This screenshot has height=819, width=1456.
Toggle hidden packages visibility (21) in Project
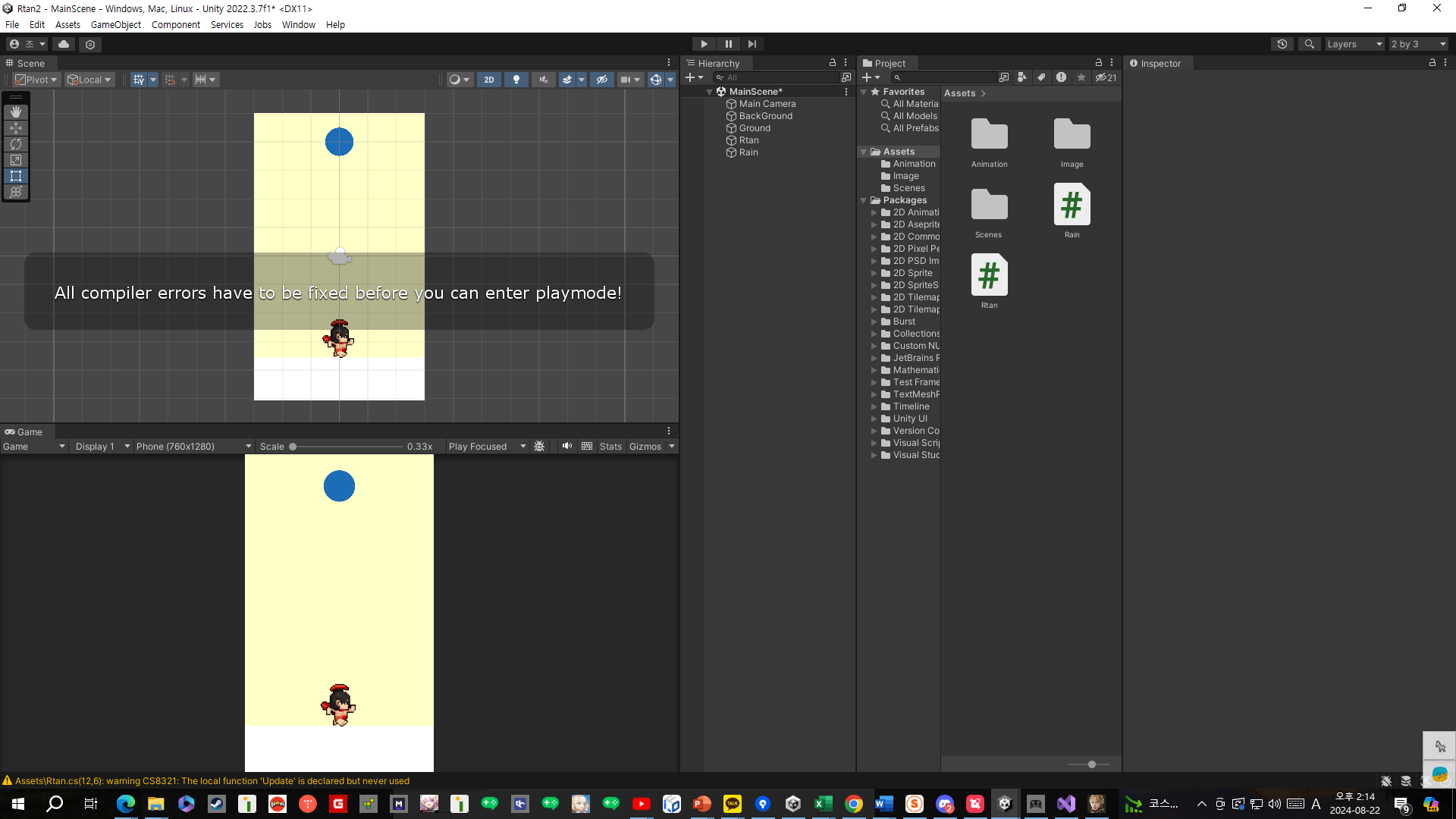click(1106, 77)
